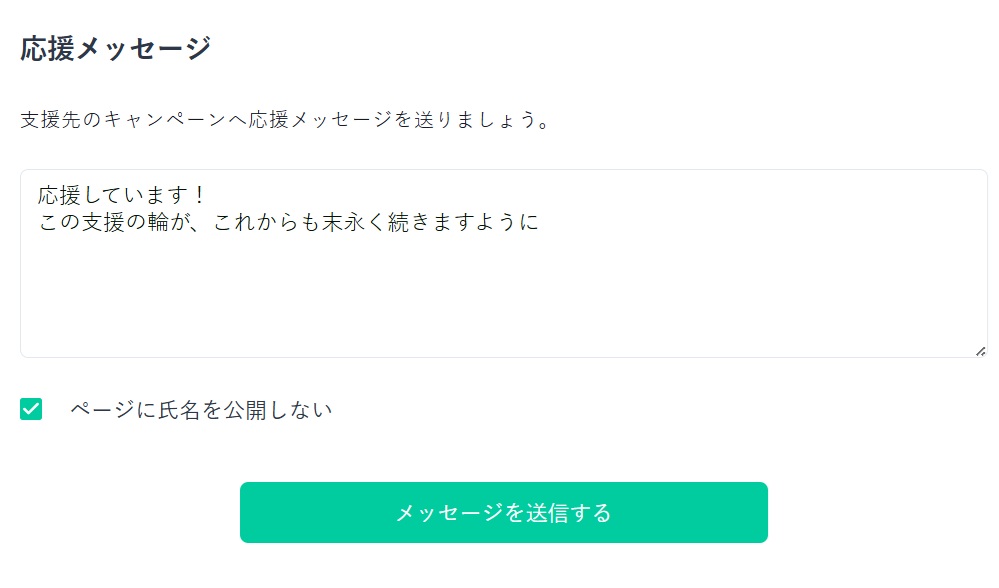The height and width of the screenshot is (588, 999).
Task: Click the 公開しない part of the checkbox label
Action: click(278, 410)
